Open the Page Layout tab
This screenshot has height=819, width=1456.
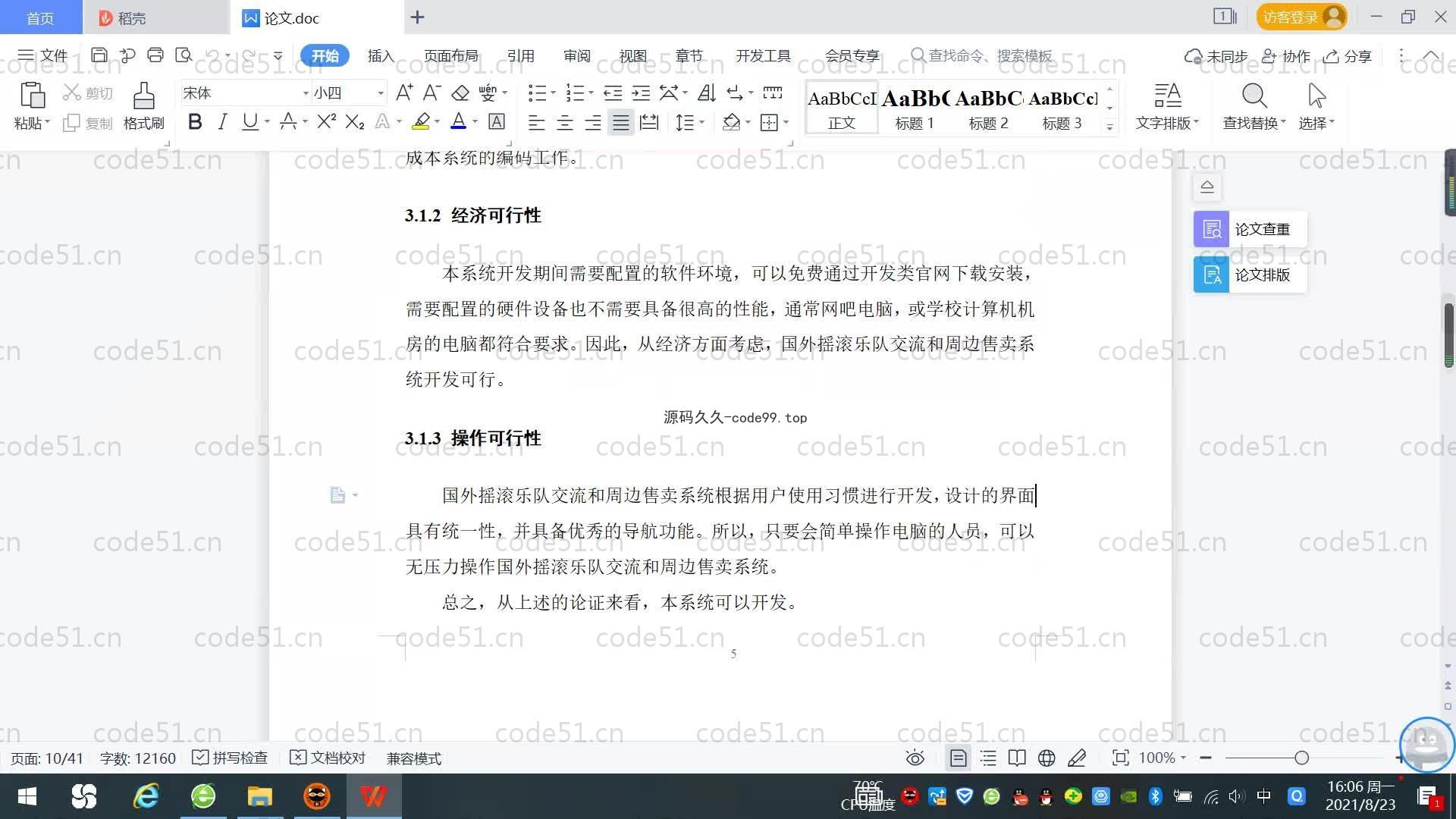450,56
